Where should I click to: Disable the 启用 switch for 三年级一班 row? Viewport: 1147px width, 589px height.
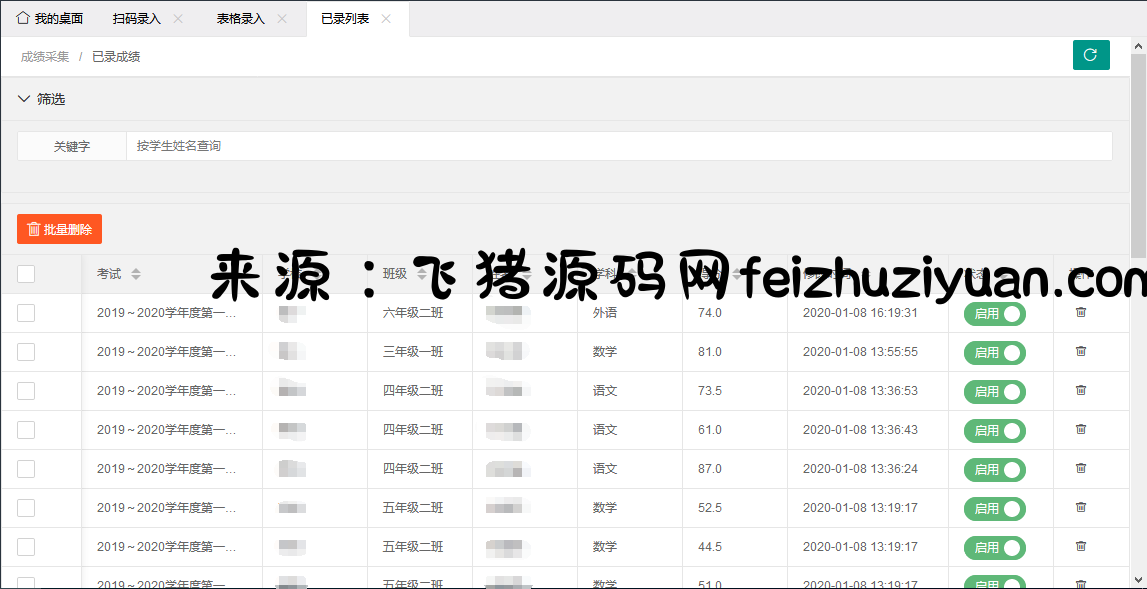994,353
